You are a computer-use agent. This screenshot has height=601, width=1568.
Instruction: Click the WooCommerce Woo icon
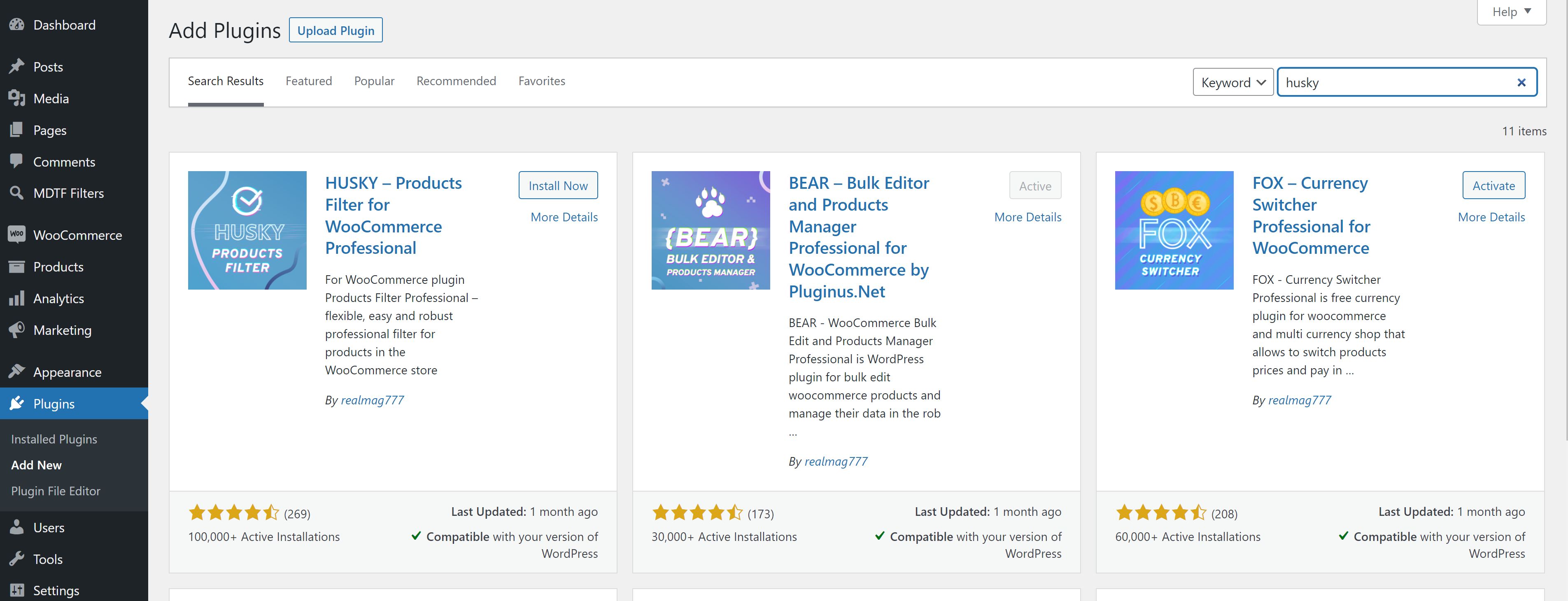point(17,234)
